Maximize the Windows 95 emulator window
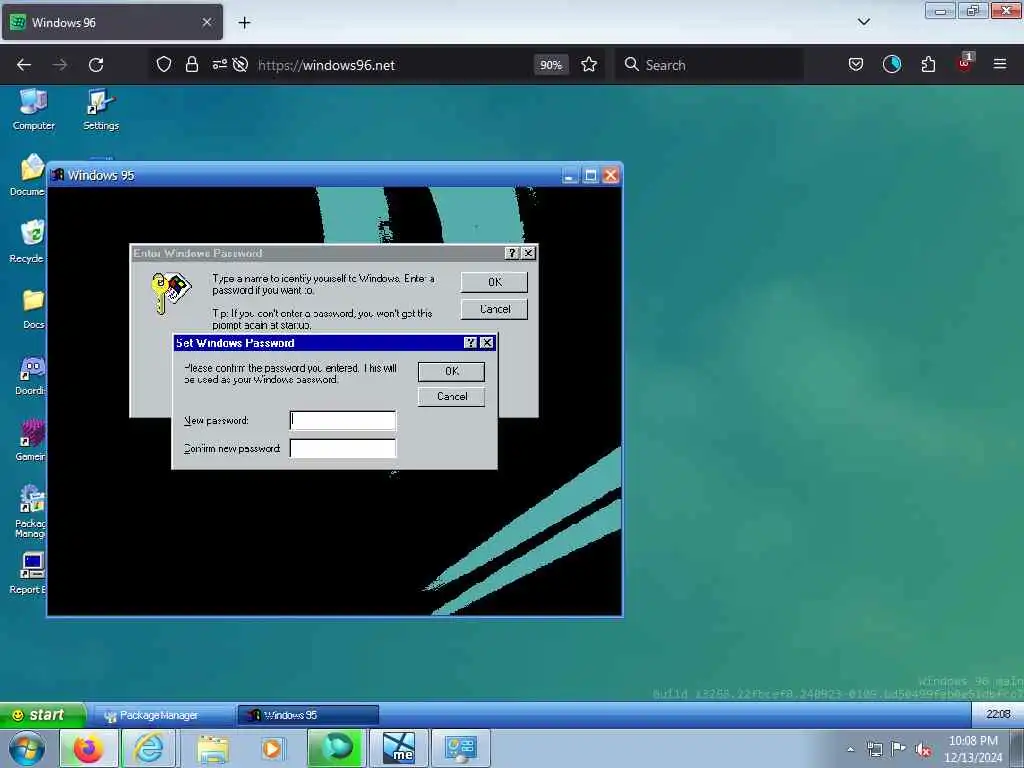The height and width of the screenshot is (768, 1024). click(x=590, y=176)
